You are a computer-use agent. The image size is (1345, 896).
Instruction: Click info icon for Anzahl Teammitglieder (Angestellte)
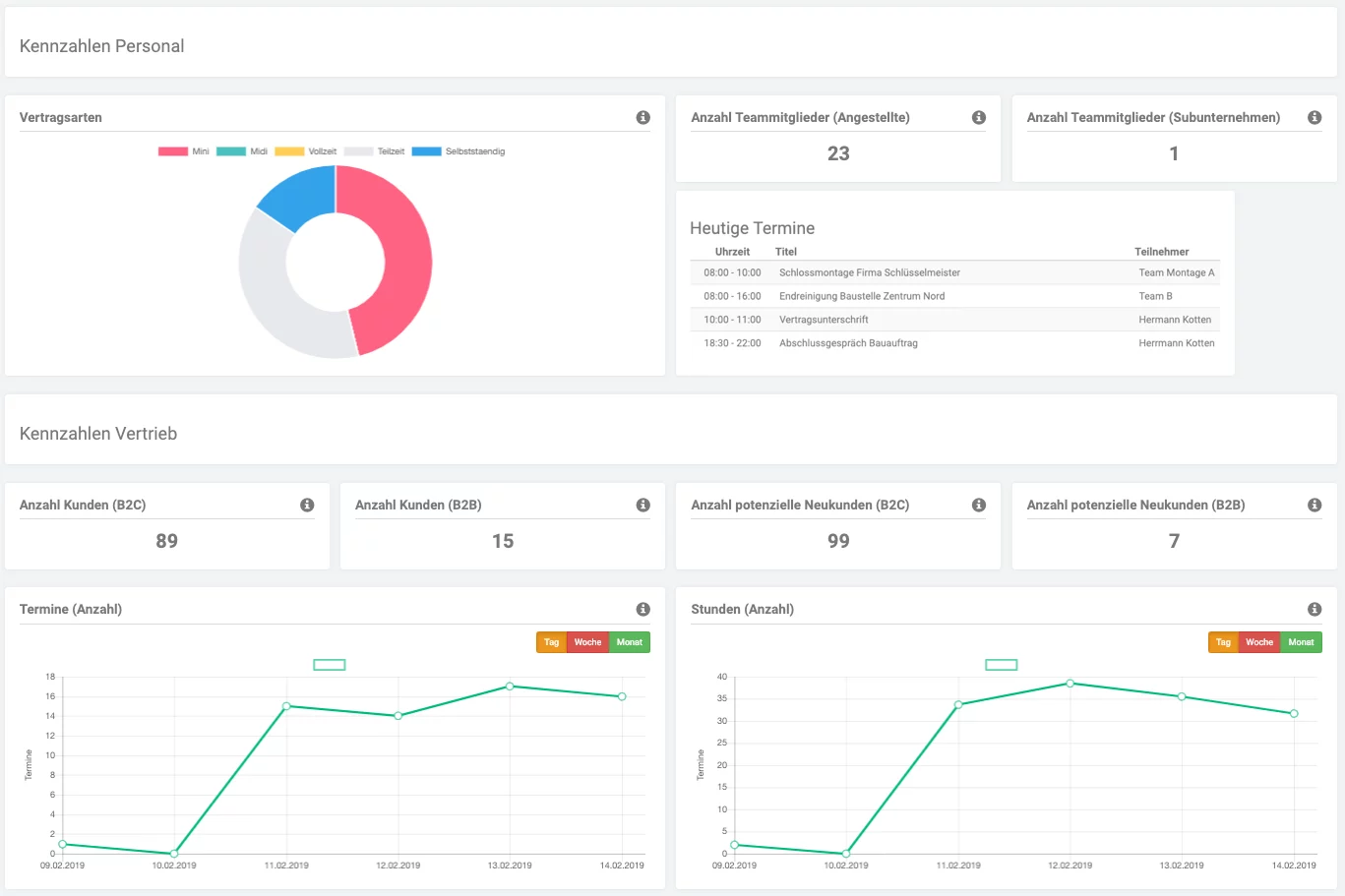click(x=979, y=117)
